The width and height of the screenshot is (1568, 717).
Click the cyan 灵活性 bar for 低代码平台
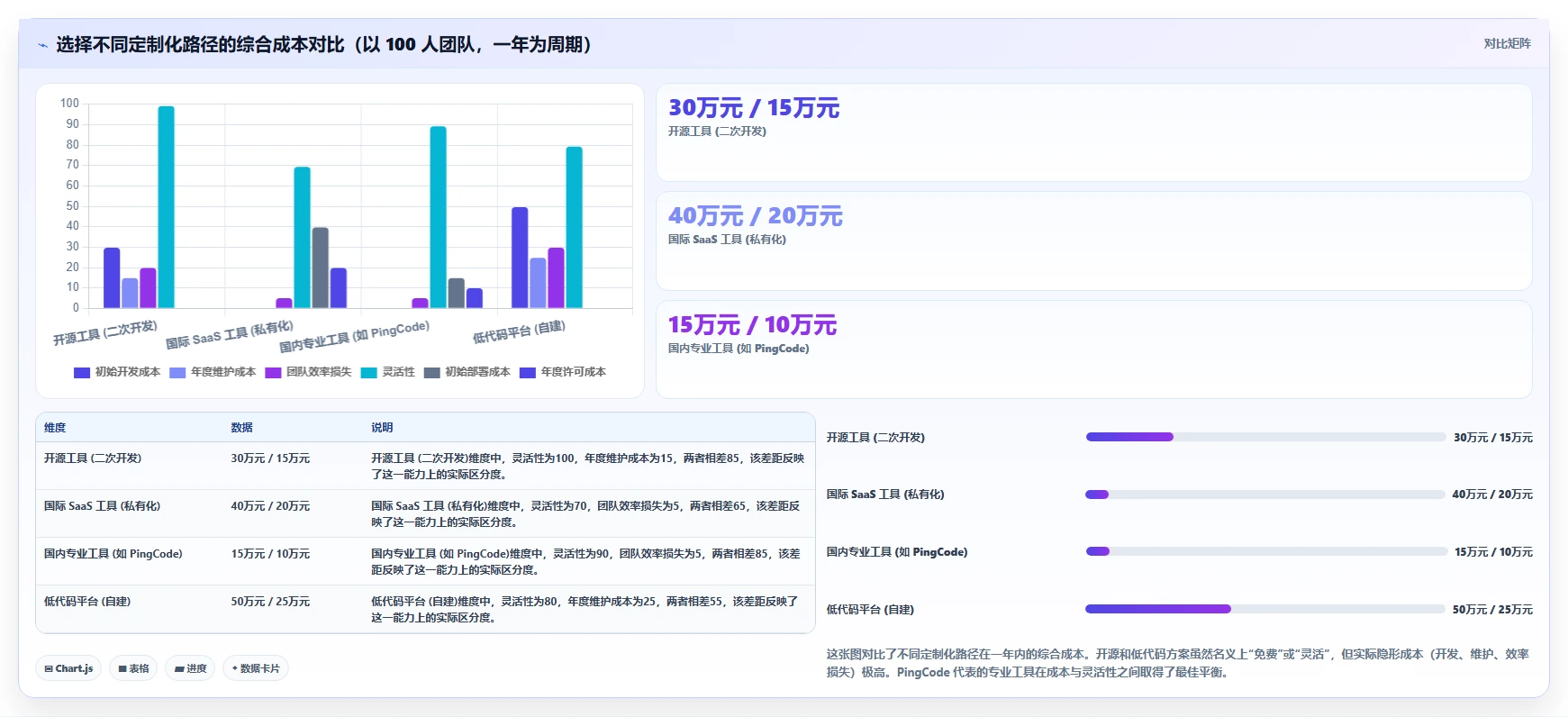tap(574, 228)
